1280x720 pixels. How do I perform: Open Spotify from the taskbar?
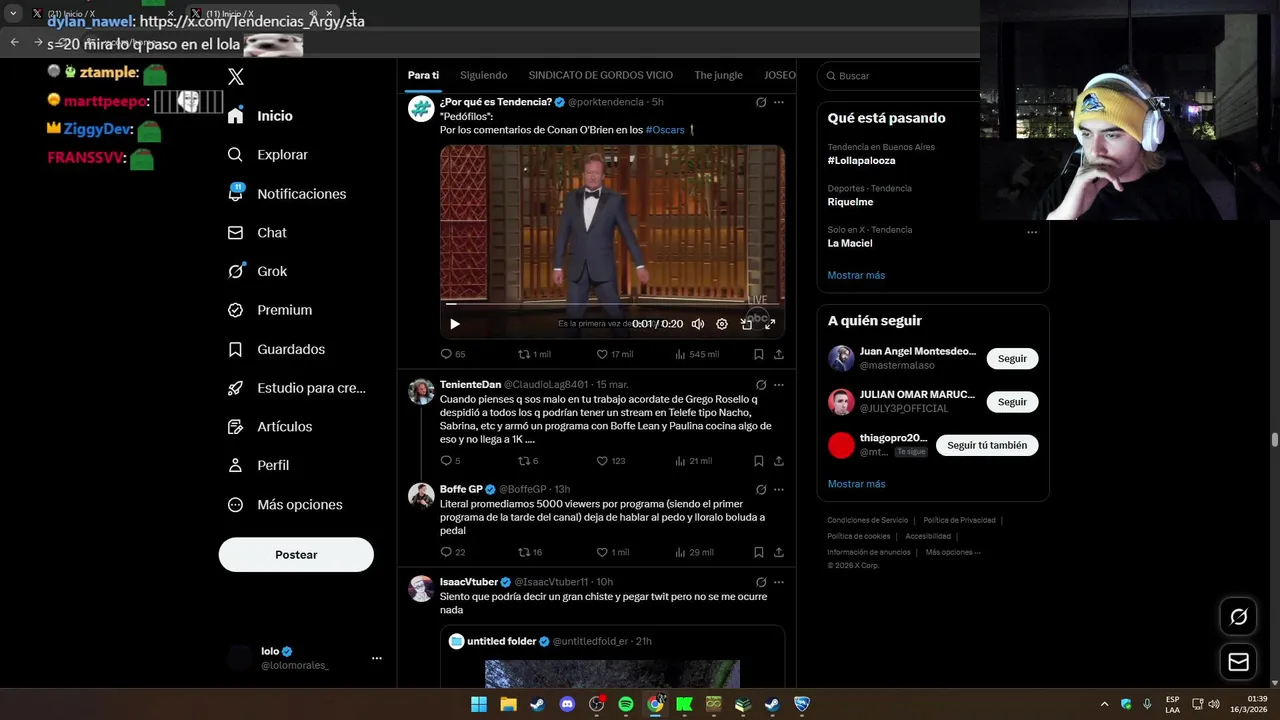(x=626, y=704)
